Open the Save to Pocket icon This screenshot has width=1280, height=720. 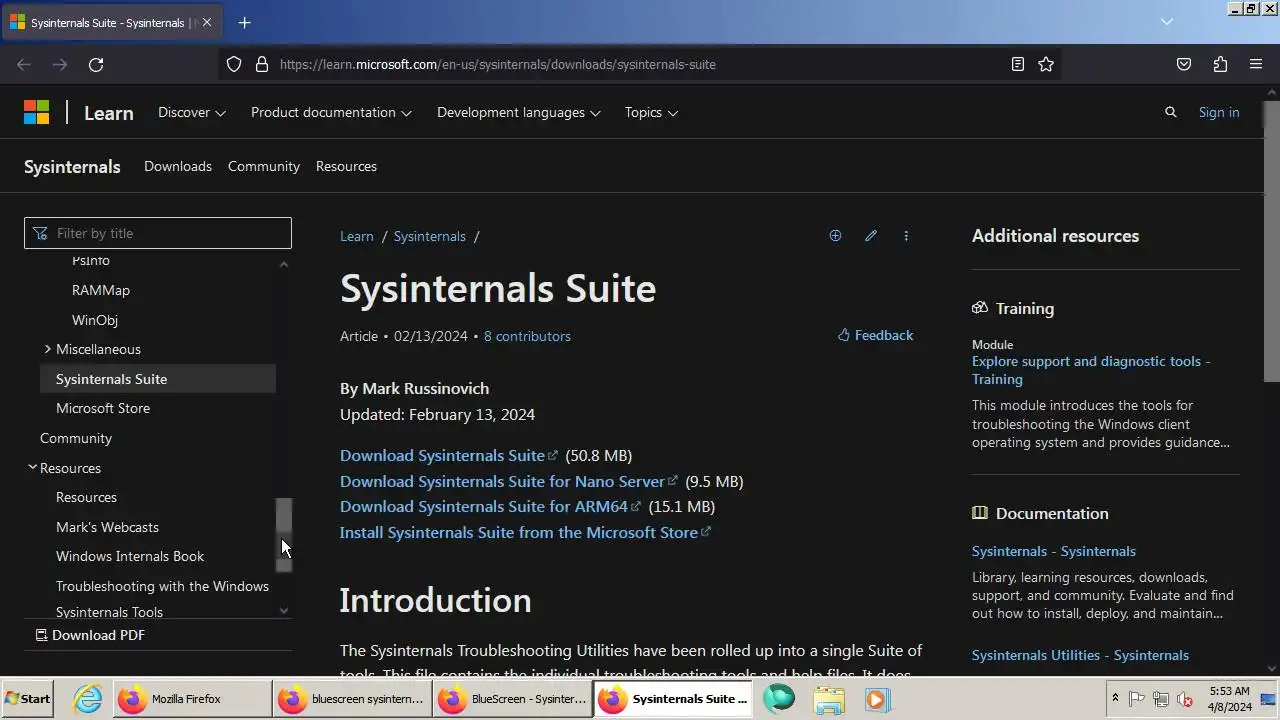point(1184,64)
